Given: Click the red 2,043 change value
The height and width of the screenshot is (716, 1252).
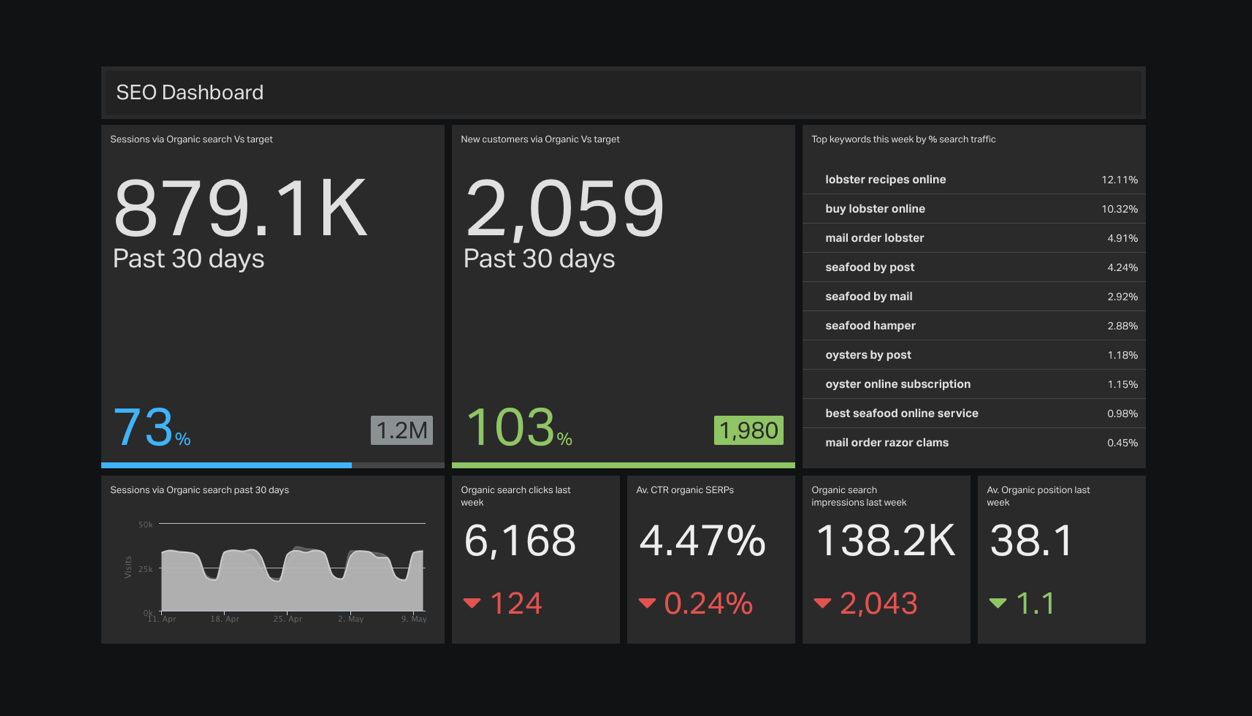Looking at the screenshot, I should (x=879, y=603).
